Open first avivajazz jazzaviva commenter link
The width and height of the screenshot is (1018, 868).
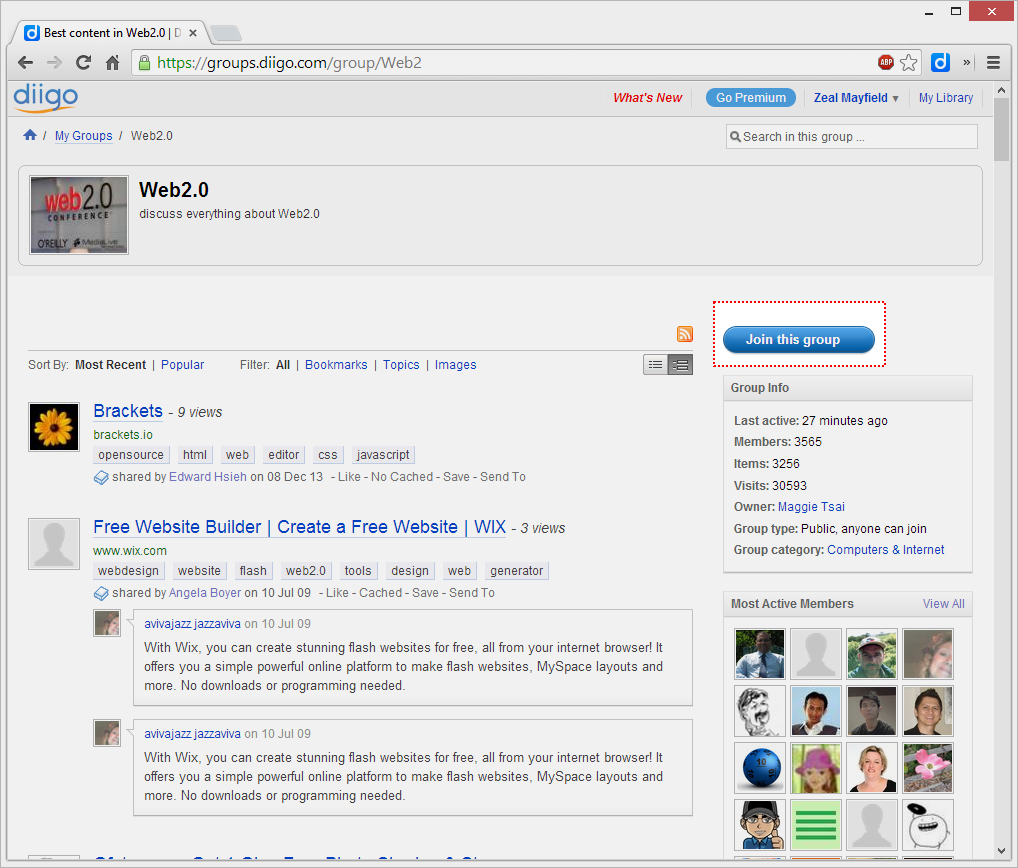coord(192,624)
